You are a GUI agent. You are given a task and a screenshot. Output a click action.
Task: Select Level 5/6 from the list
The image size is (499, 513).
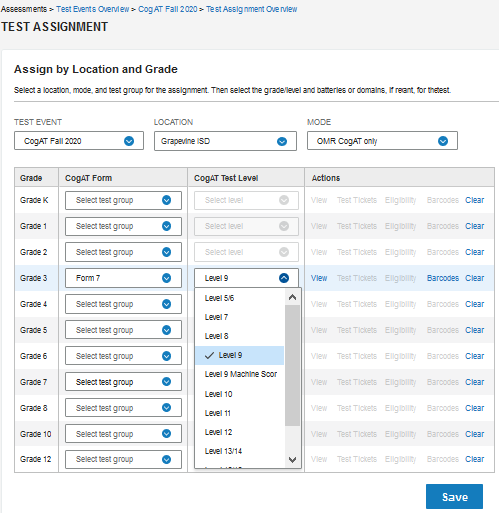(240, 298)
